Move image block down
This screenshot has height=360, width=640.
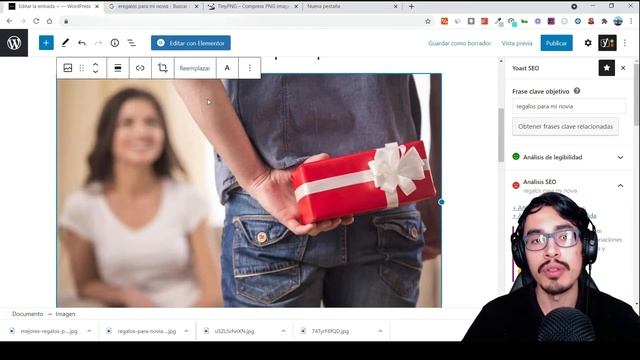[x=96, y=71]
